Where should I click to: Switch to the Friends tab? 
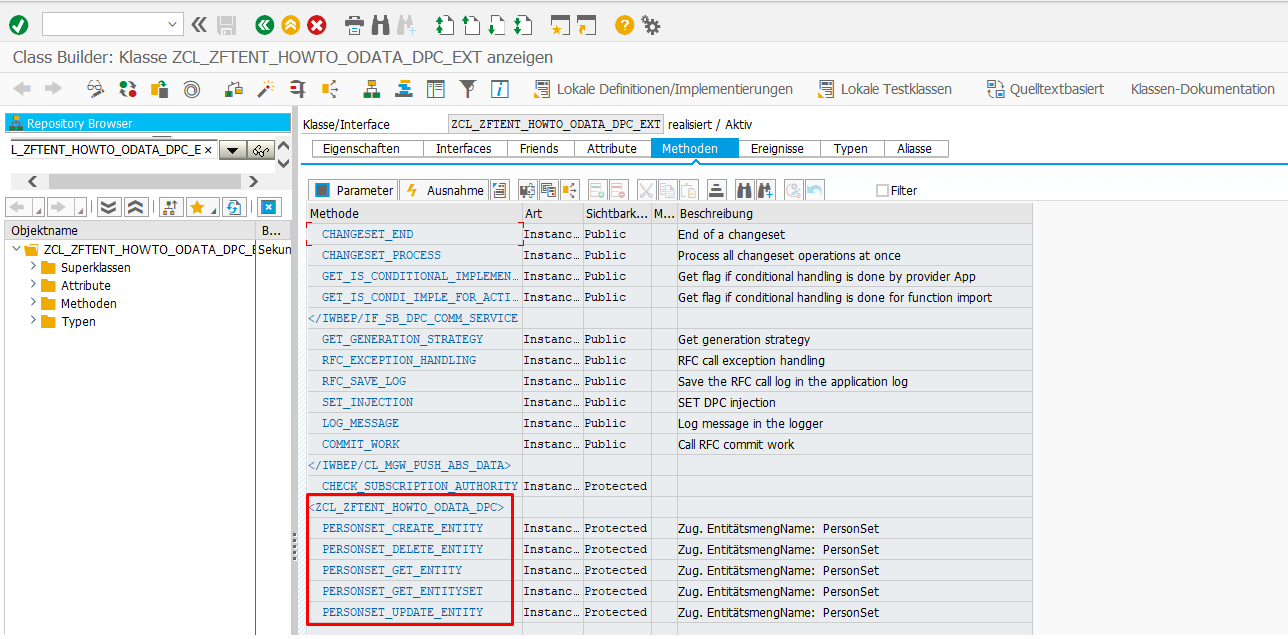click(x=539, y=149)
